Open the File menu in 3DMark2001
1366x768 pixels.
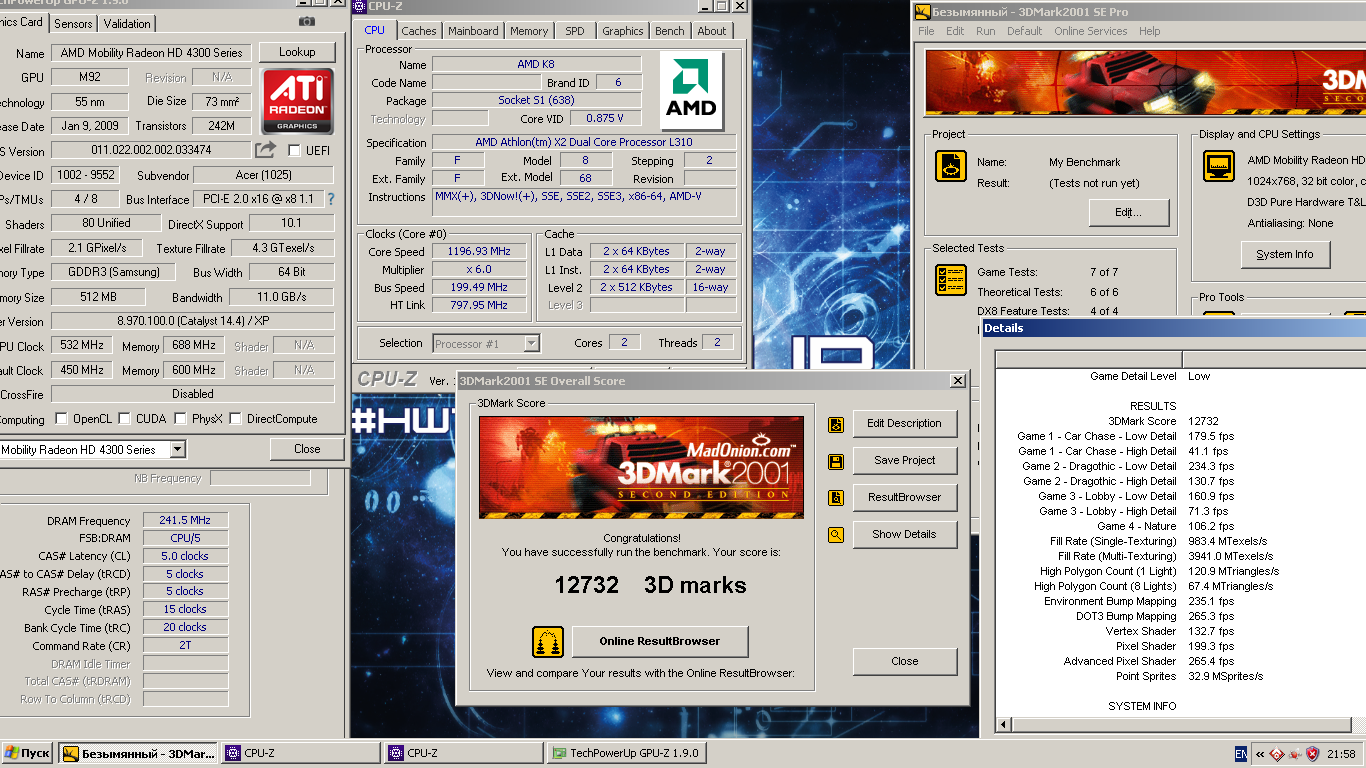tap(926, 31)
